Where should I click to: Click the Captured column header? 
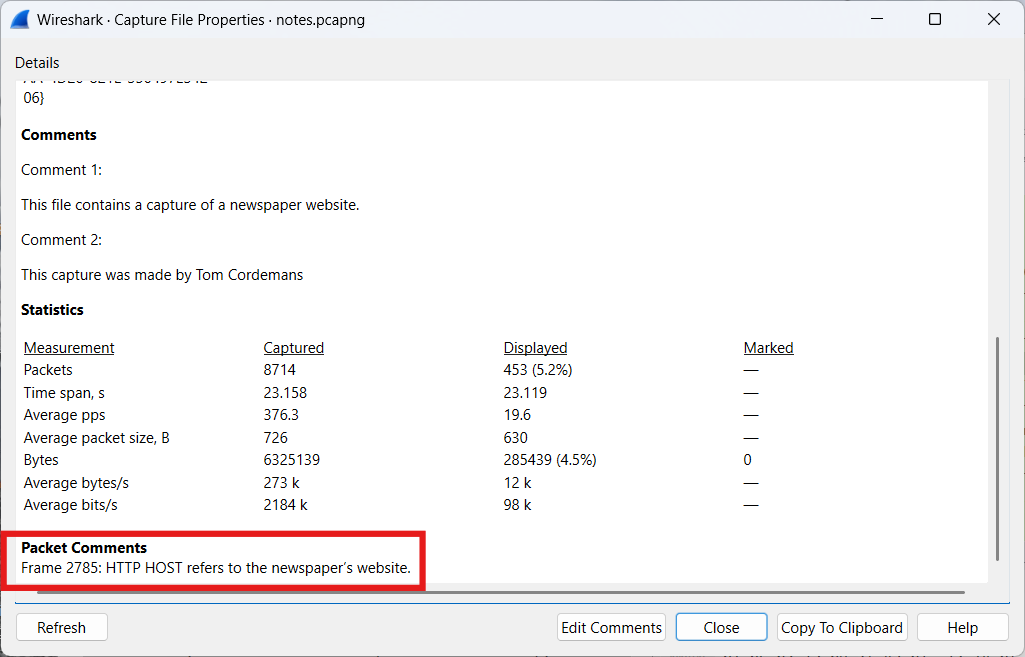click(293, 348)
